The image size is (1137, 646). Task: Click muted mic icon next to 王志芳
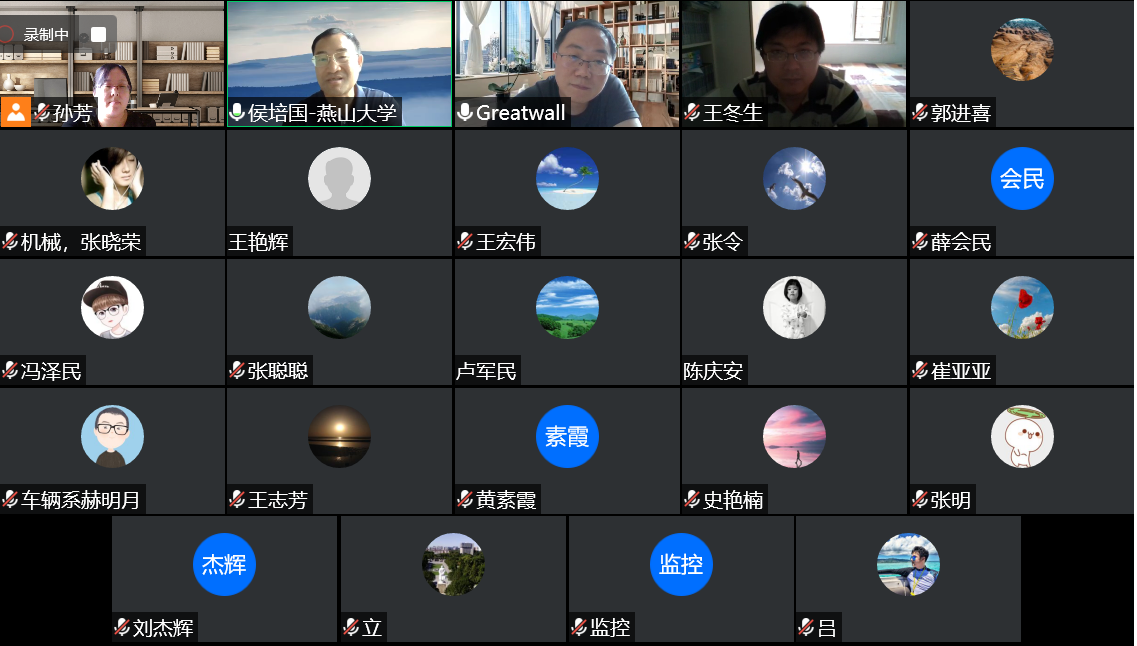coord(237,500)
